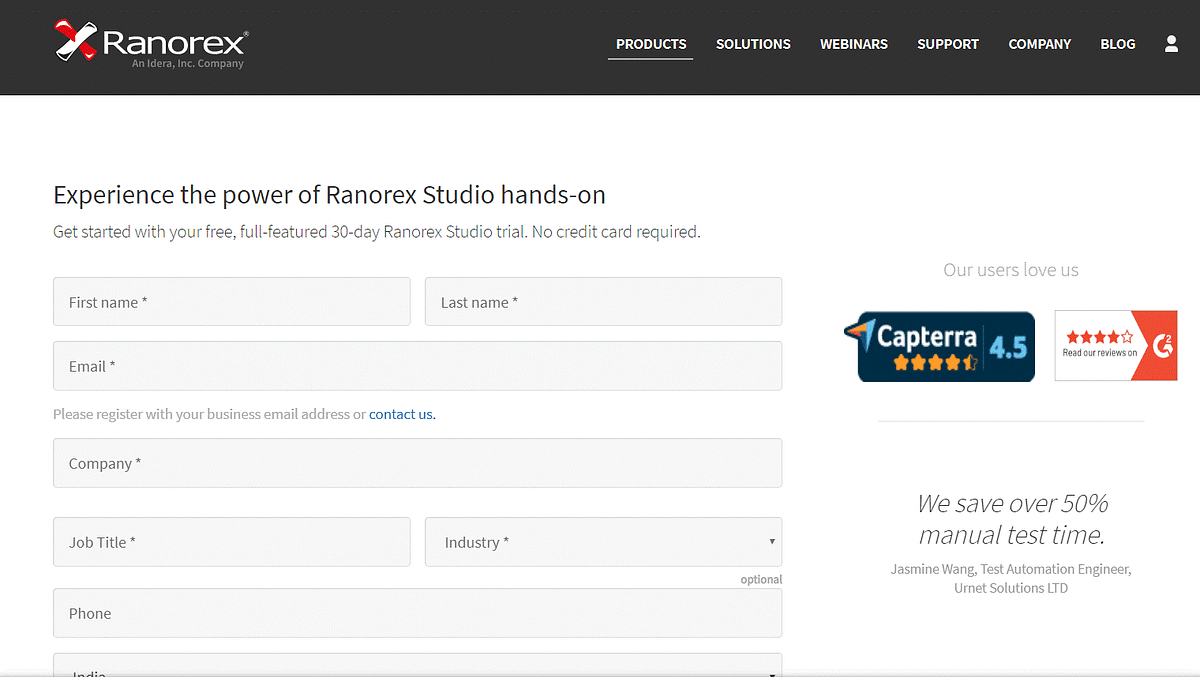The image size is (1200, 677).
Task: Open the Industry dropdown
Action: click(603, 541)
